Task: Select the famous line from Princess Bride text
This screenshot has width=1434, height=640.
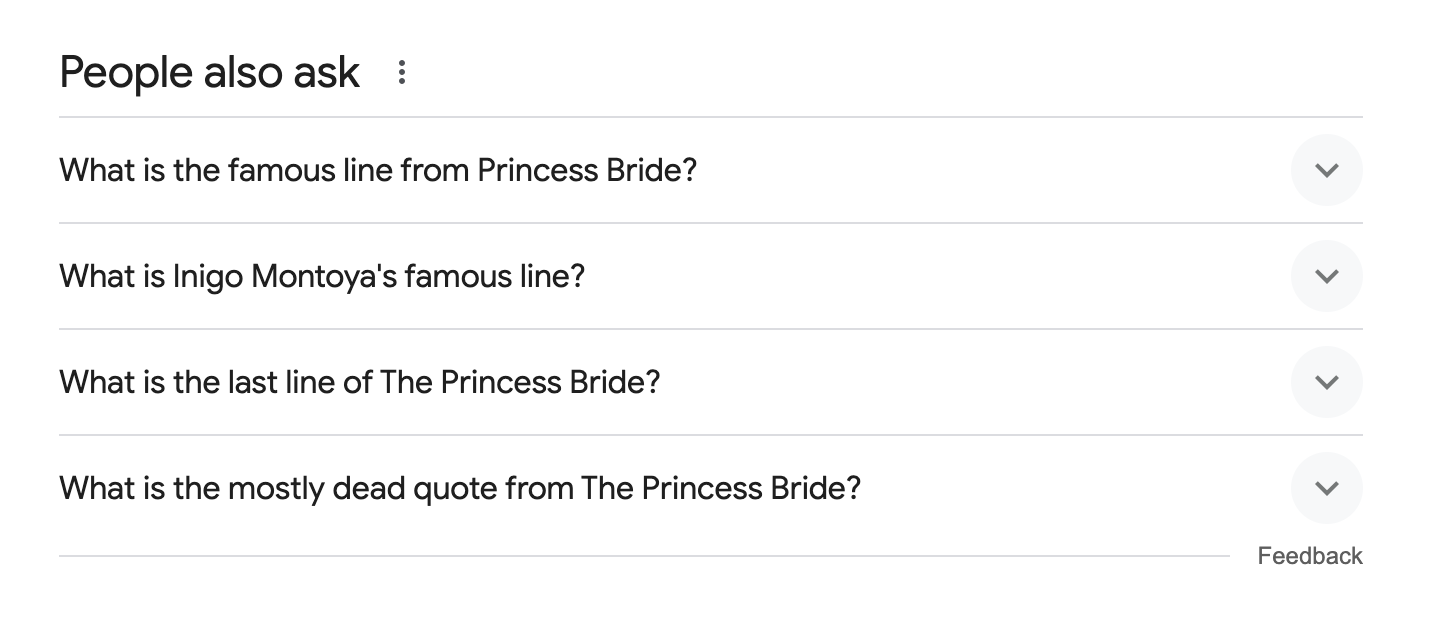Action: [377, 170]
